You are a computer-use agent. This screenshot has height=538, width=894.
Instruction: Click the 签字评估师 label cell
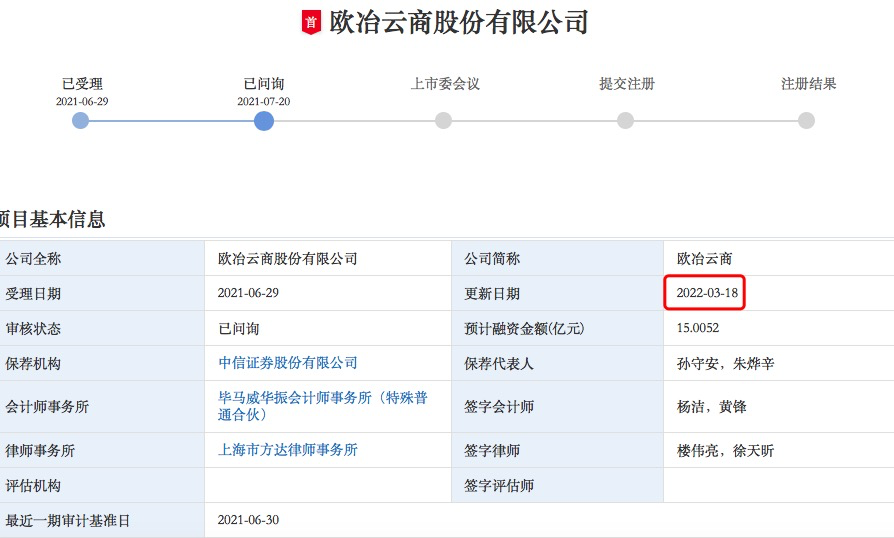558,486
